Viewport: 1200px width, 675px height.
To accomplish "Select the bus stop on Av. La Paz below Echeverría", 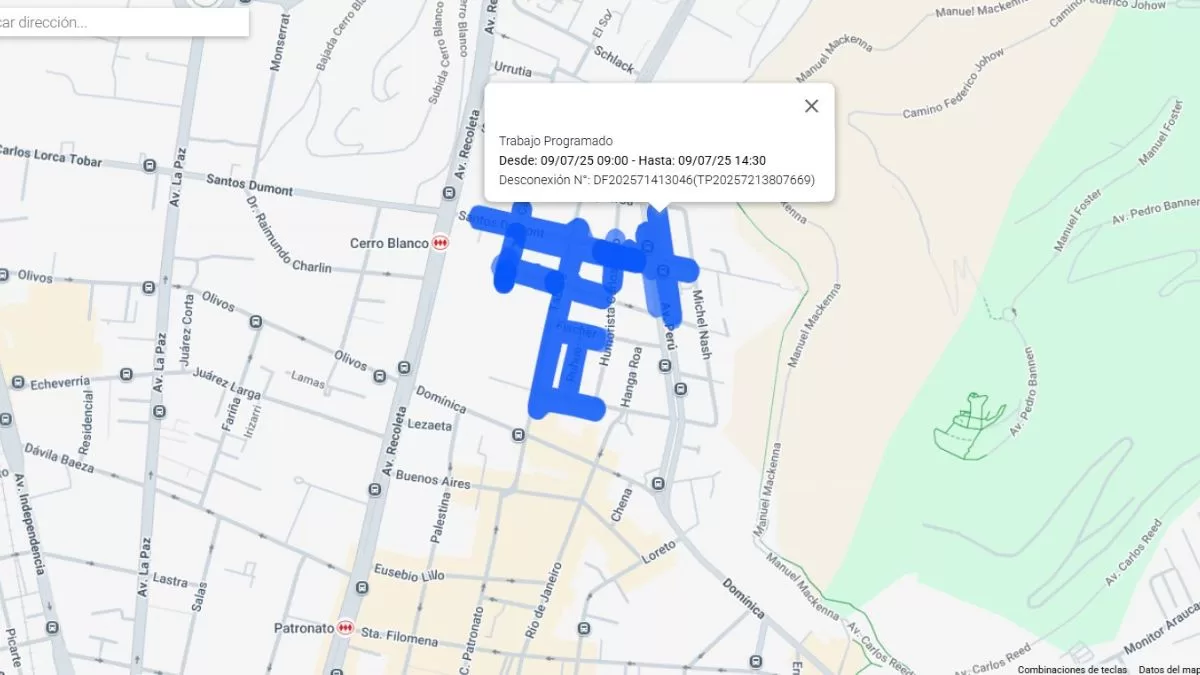I will point(158,411).
